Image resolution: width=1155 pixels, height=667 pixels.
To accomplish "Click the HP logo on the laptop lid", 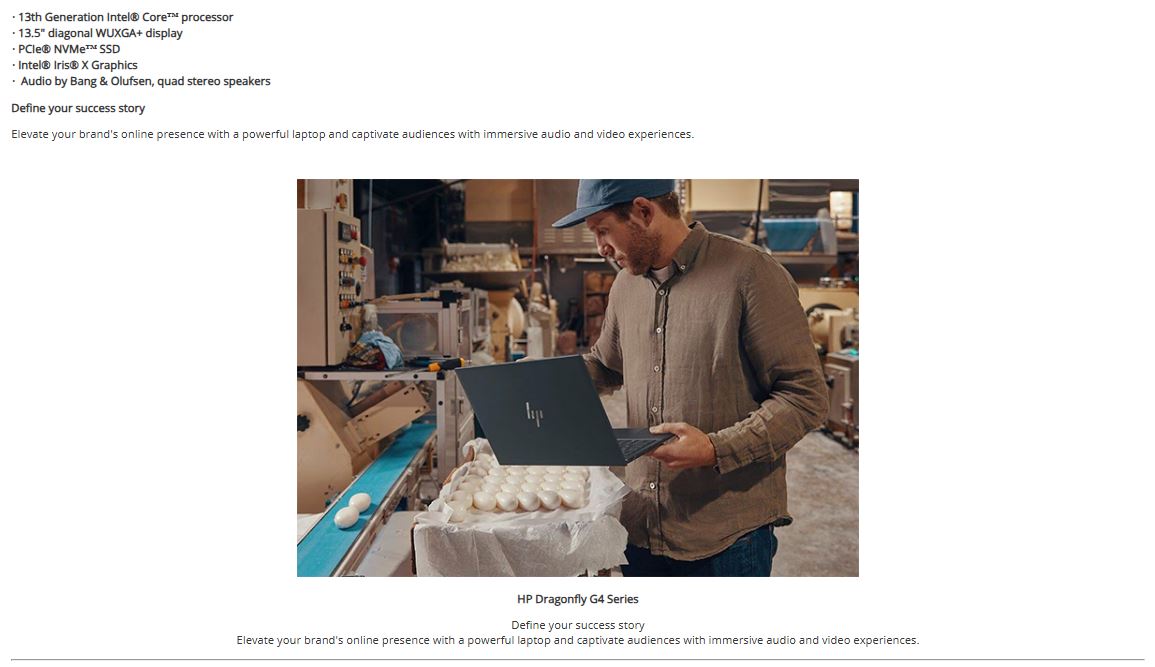I will (534, 414).
